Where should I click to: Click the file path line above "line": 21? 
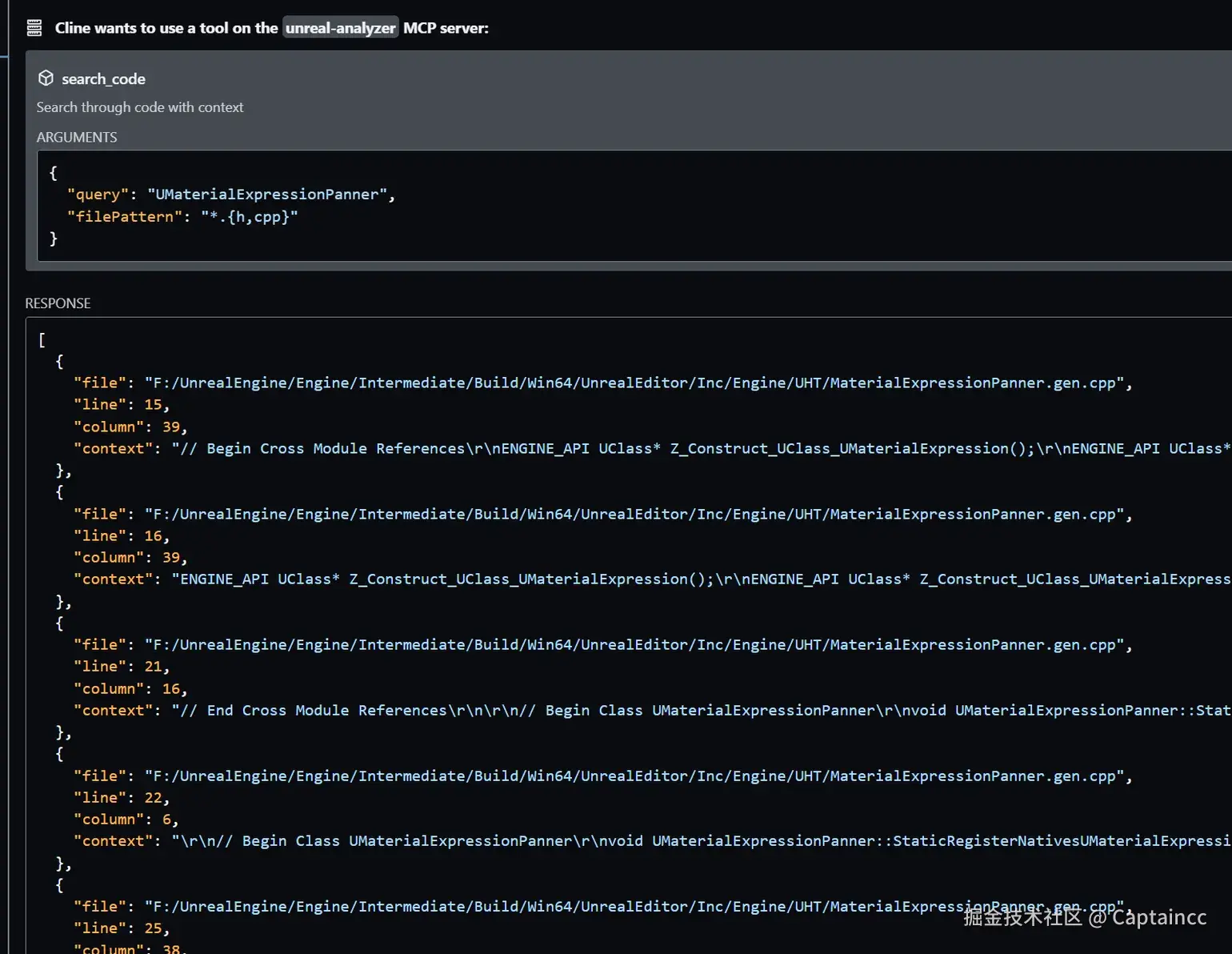(603, 645)
